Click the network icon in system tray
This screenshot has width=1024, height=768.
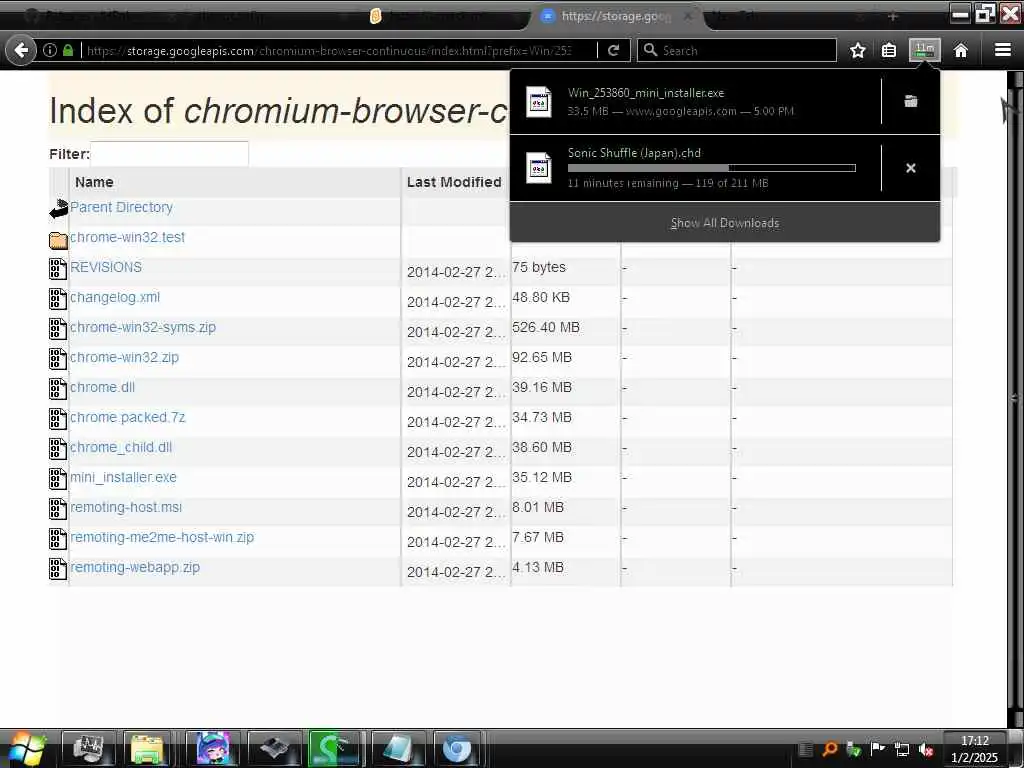tap(901, 750)
